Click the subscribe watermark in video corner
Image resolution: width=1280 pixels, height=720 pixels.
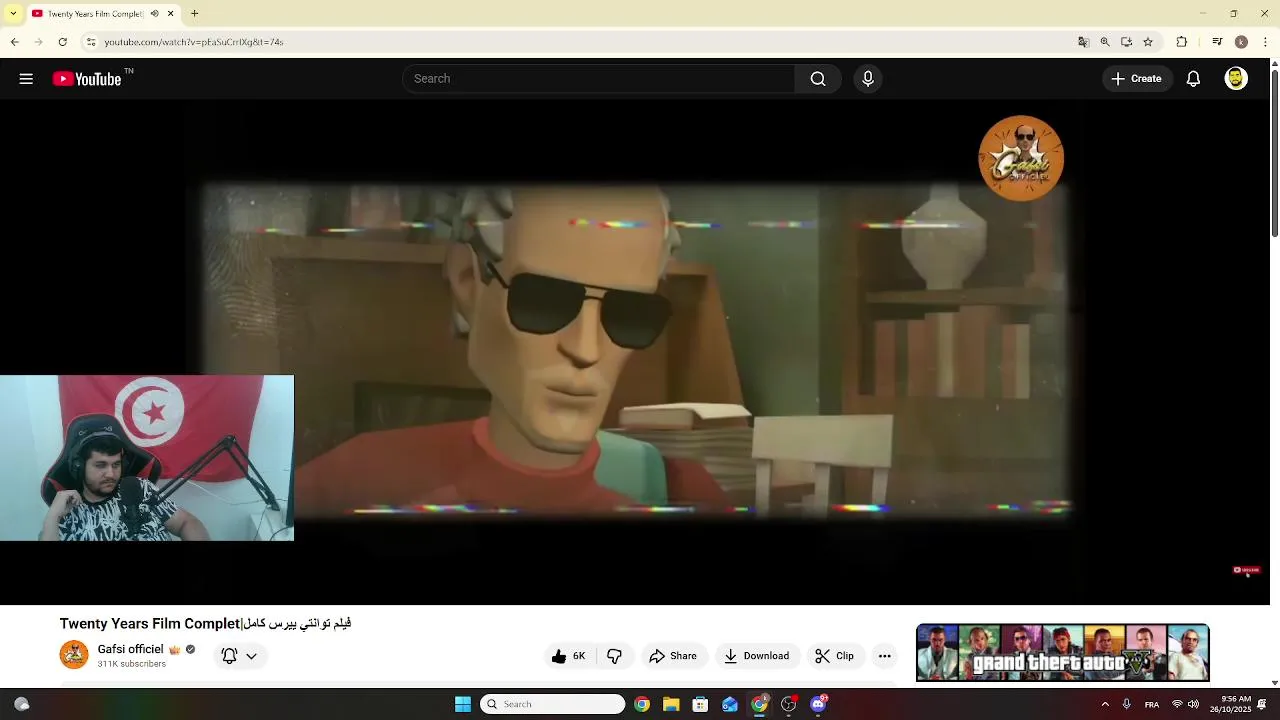tap(1246, 570)
